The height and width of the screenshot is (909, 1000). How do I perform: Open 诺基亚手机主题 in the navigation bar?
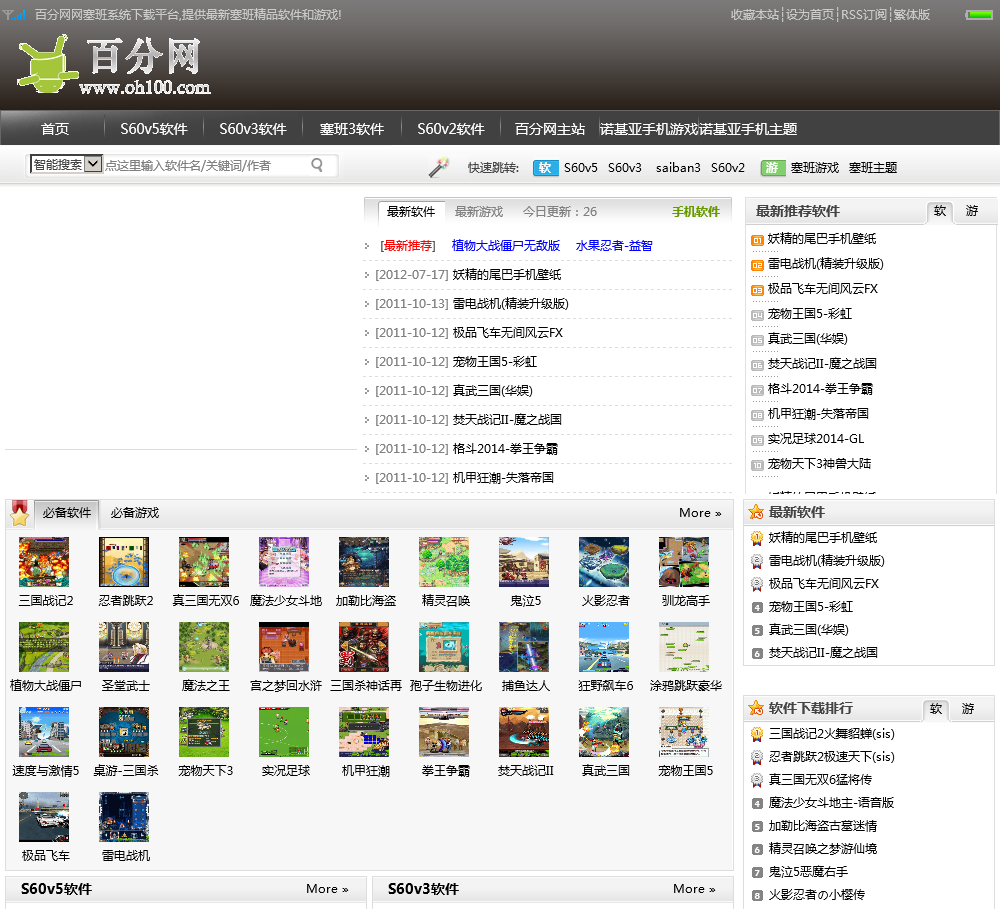click(748, 129)
